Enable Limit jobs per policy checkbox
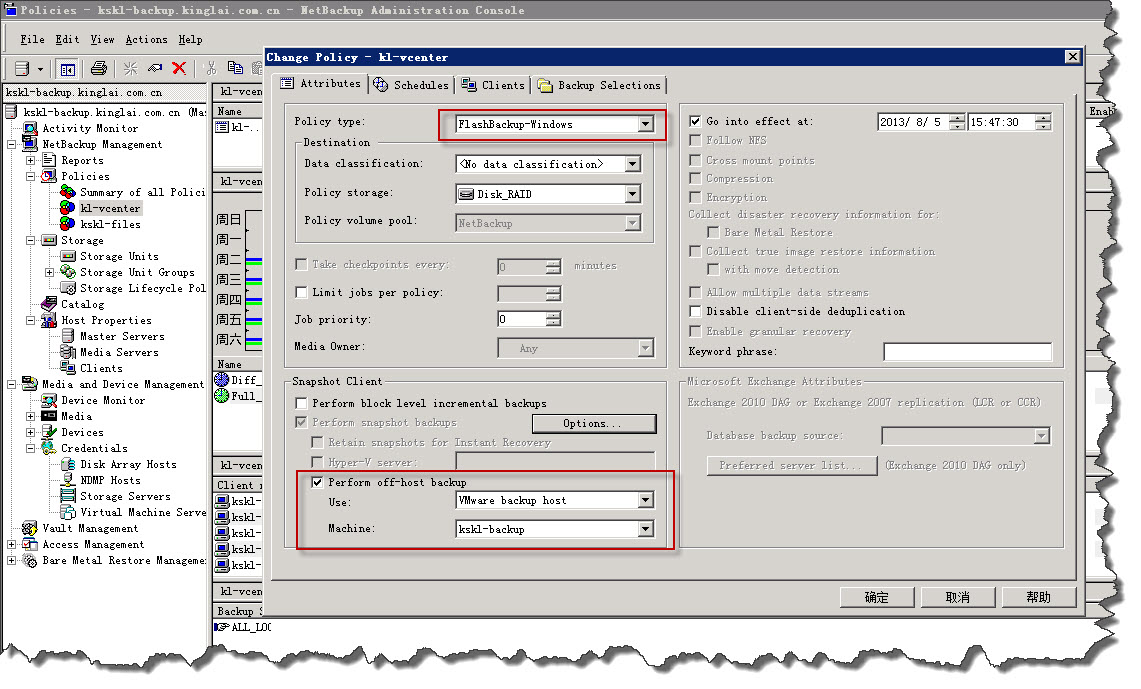 301,292
